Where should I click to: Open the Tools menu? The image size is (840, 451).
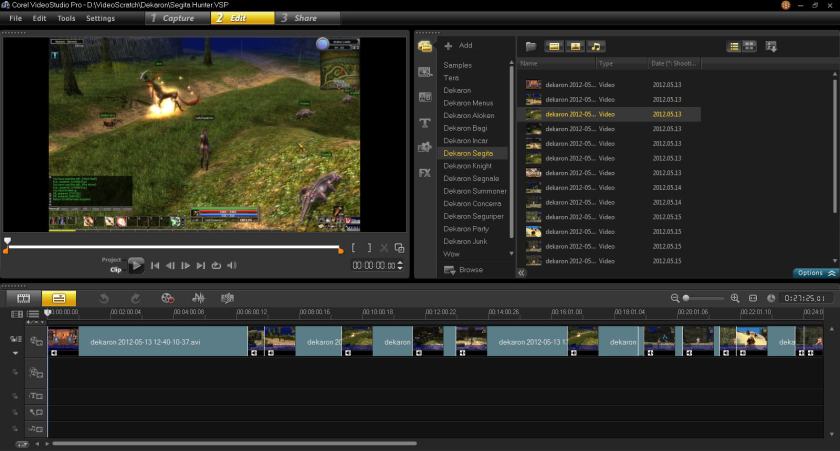[x=66, y=18]
